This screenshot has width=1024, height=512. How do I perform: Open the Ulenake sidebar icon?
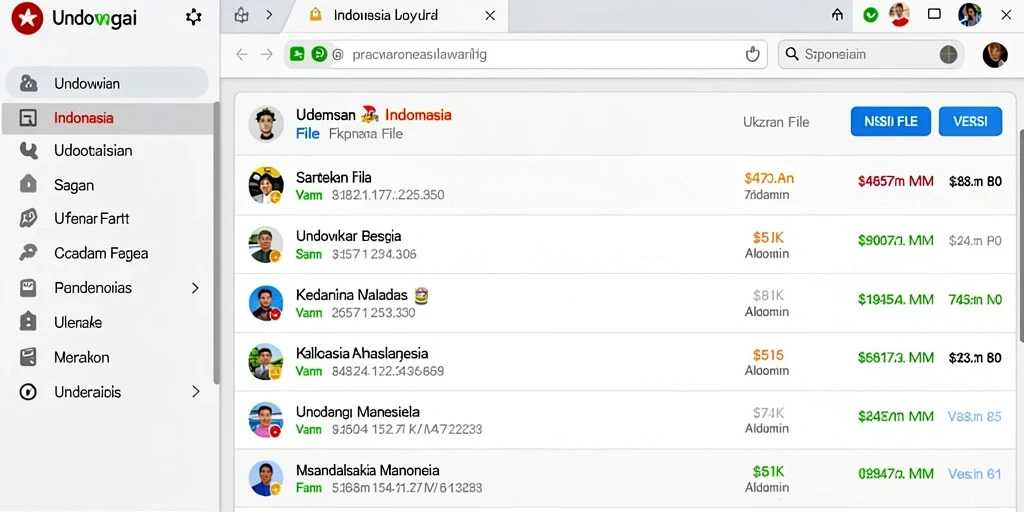pyautogui.click(x=28, y=322)
